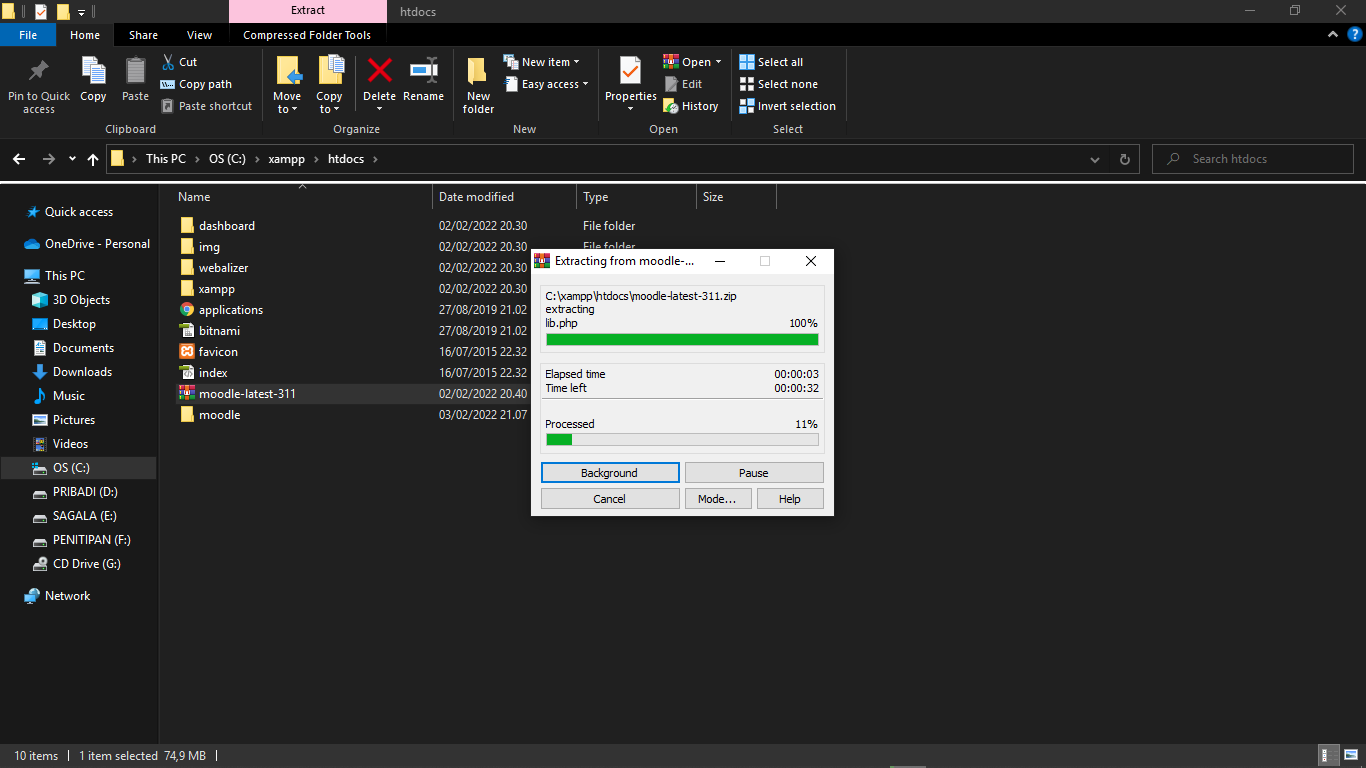Screen dimensions: 1366x768
Task: Select moodle-latest-311 archive file
Action: 247,394
